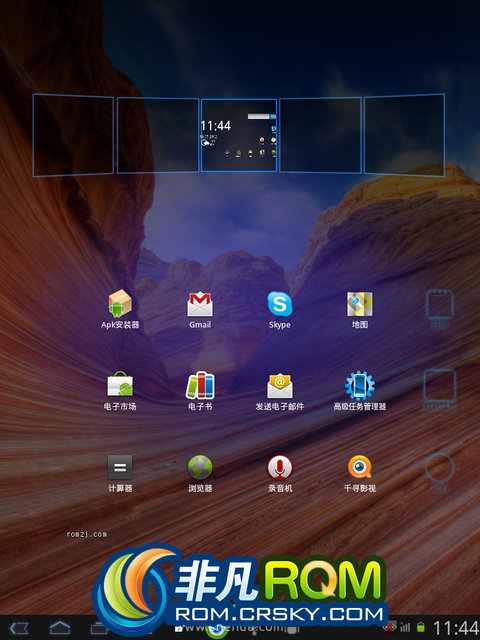The width and height of the screenshot is (480, 640).
Task: Tap the Back navigation button
Action: pyautogui.click(x=19, y=628)
